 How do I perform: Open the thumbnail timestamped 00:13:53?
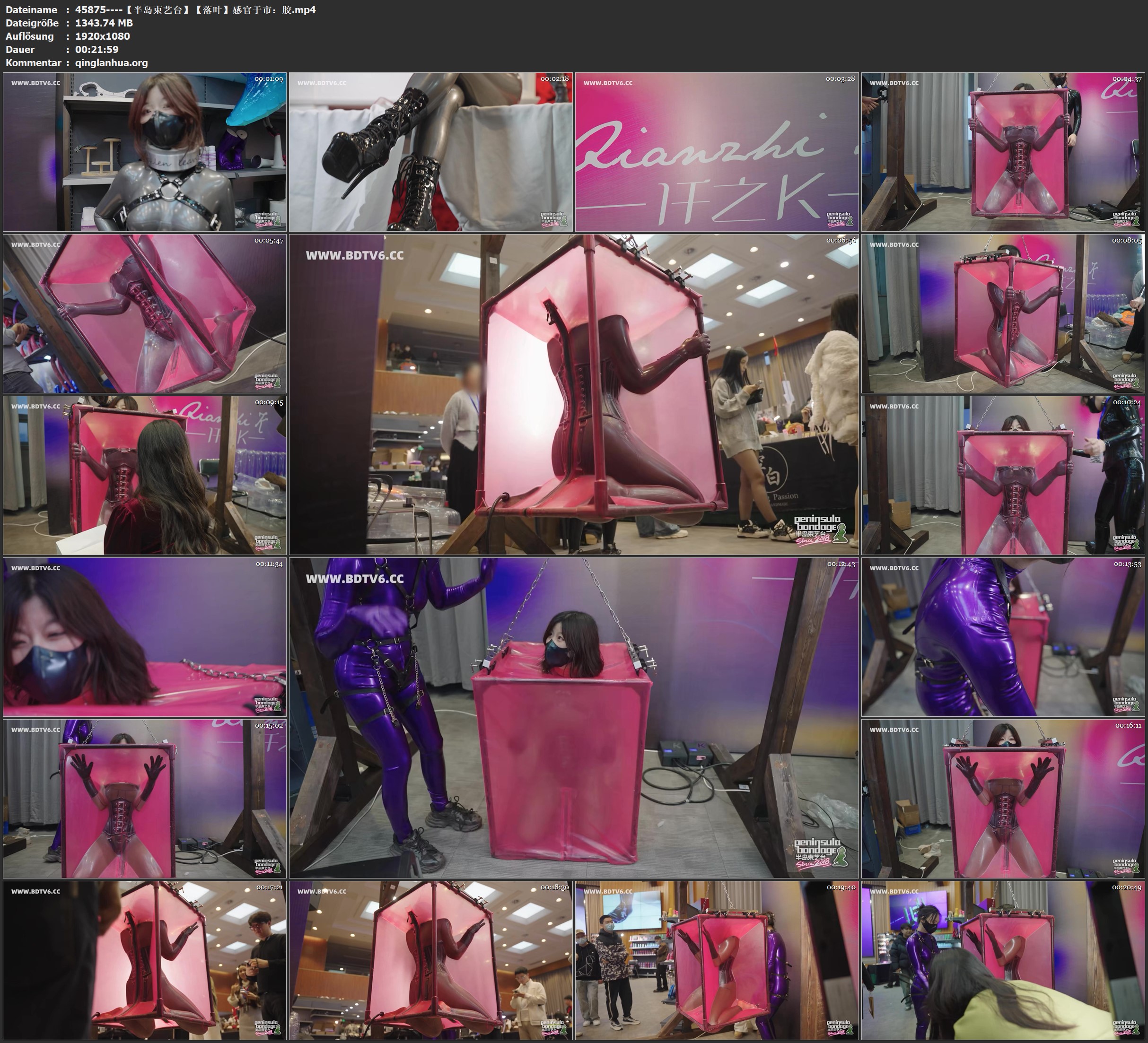pos(1002,637)
